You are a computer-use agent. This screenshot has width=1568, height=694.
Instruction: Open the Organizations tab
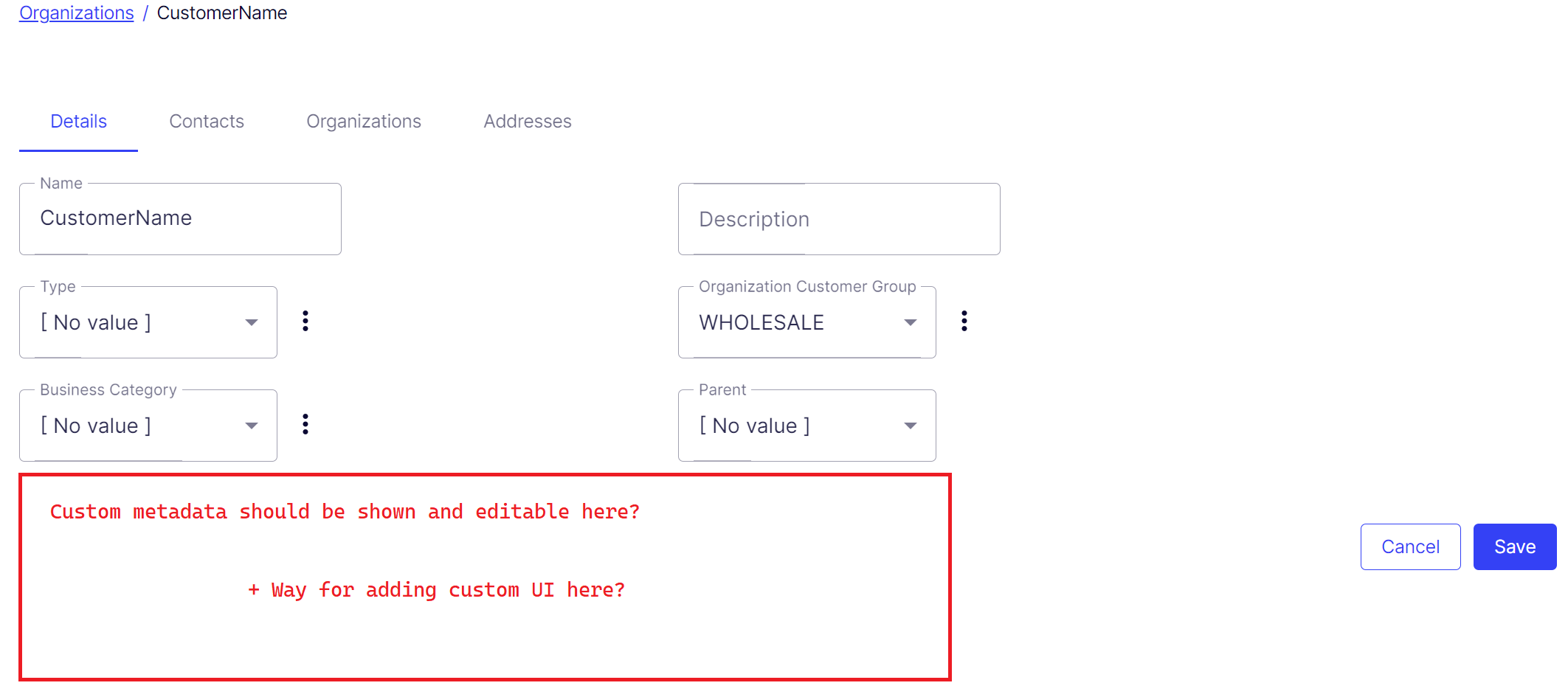(364, 122)
